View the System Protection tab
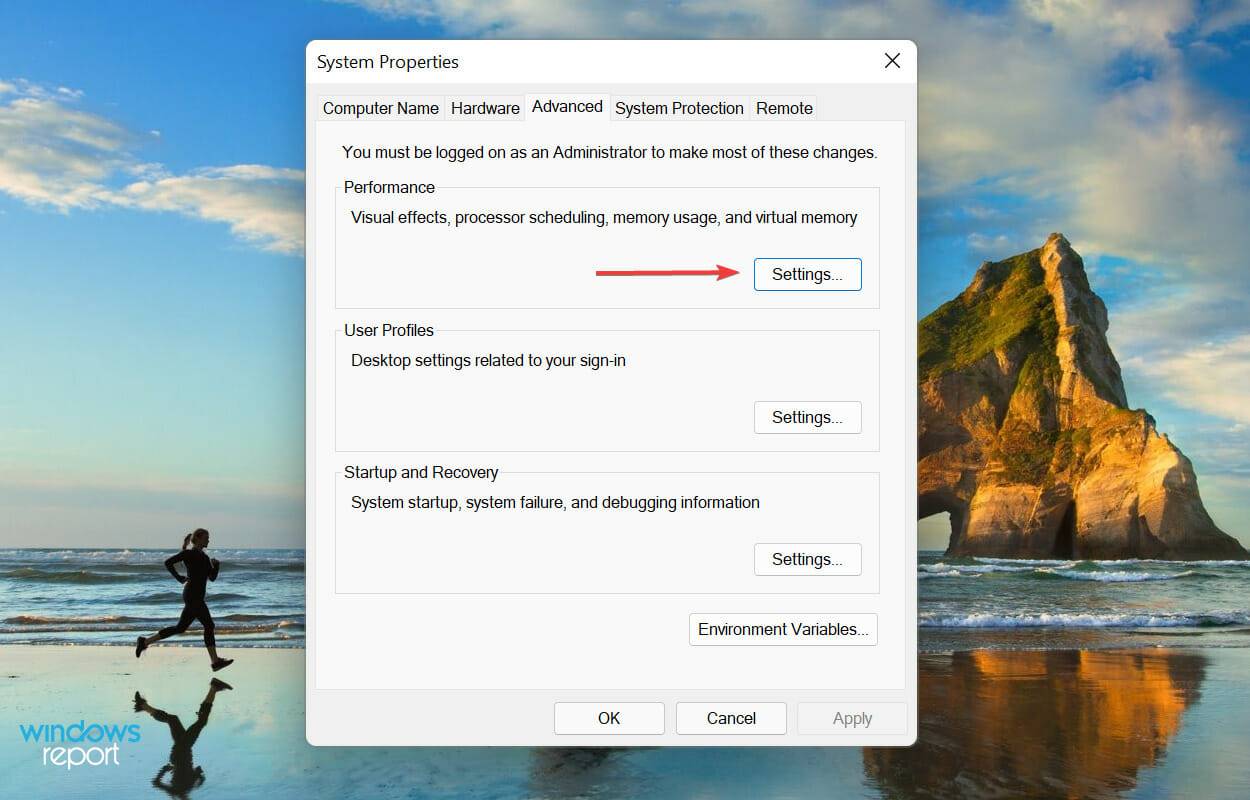 coord(679,108)
